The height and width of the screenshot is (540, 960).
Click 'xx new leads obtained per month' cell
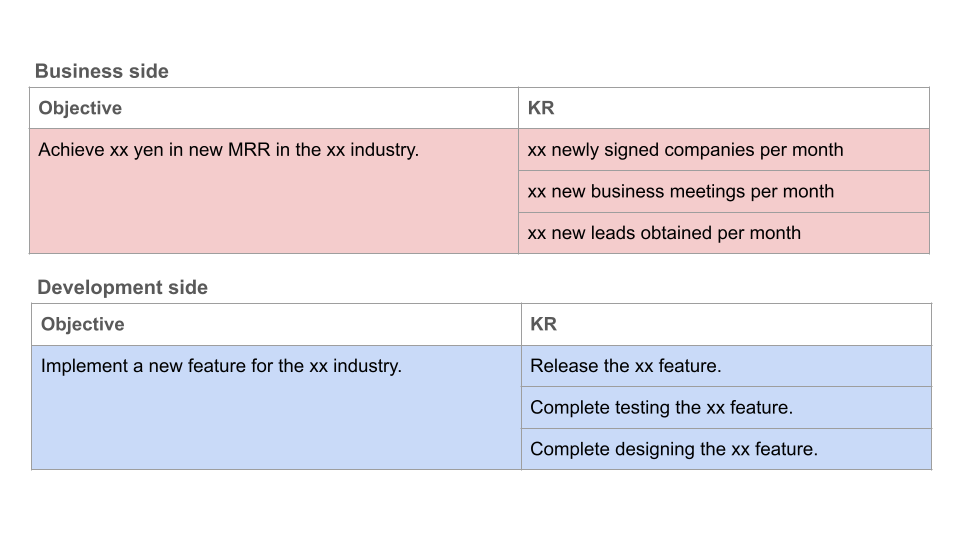pos(724,233)
